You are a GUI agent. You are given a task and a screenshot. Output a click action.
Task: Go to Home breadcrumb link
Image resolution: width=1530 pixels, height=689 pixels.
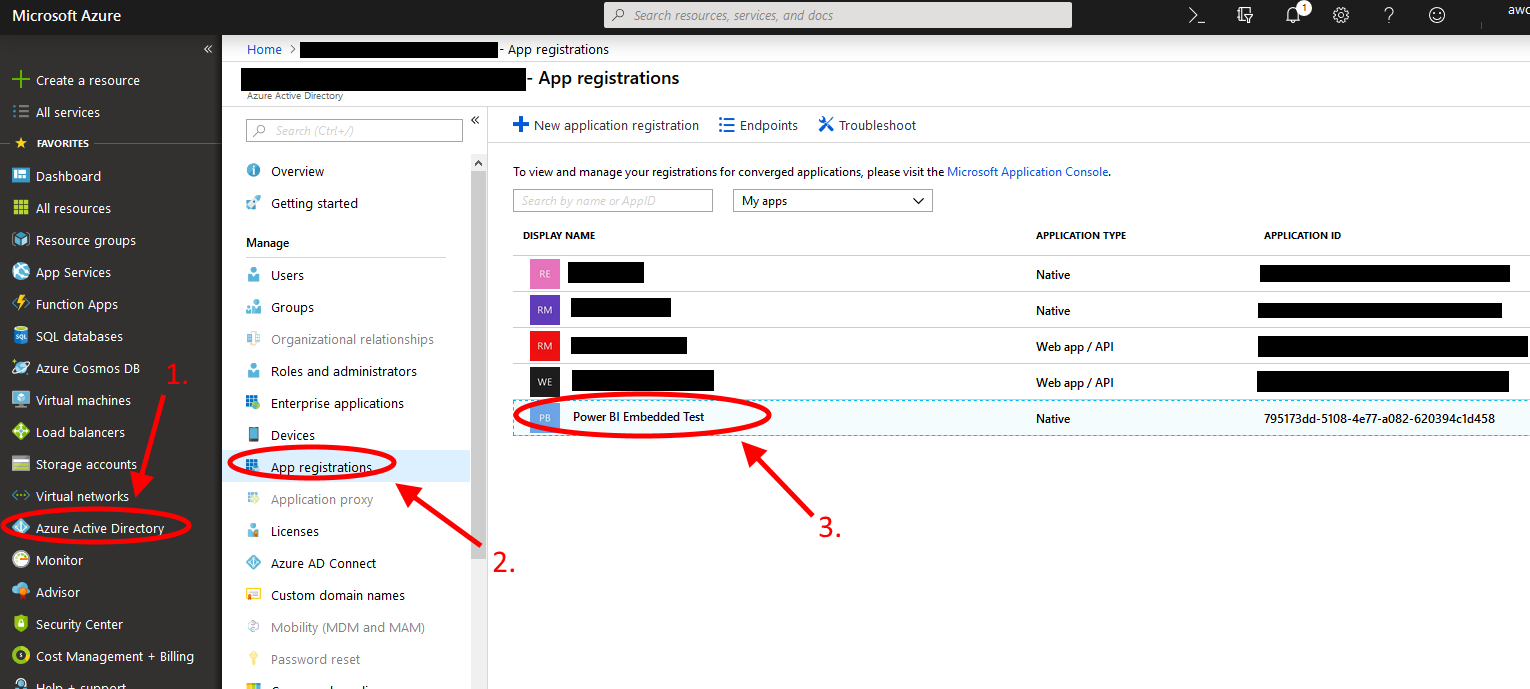[265, 49]
